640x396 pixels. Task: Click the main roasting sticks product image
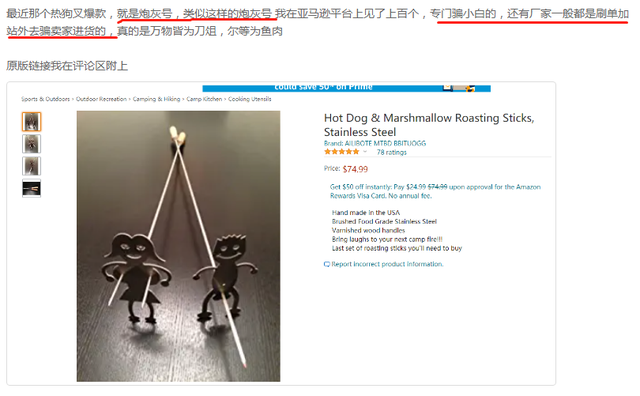(178, 246)
